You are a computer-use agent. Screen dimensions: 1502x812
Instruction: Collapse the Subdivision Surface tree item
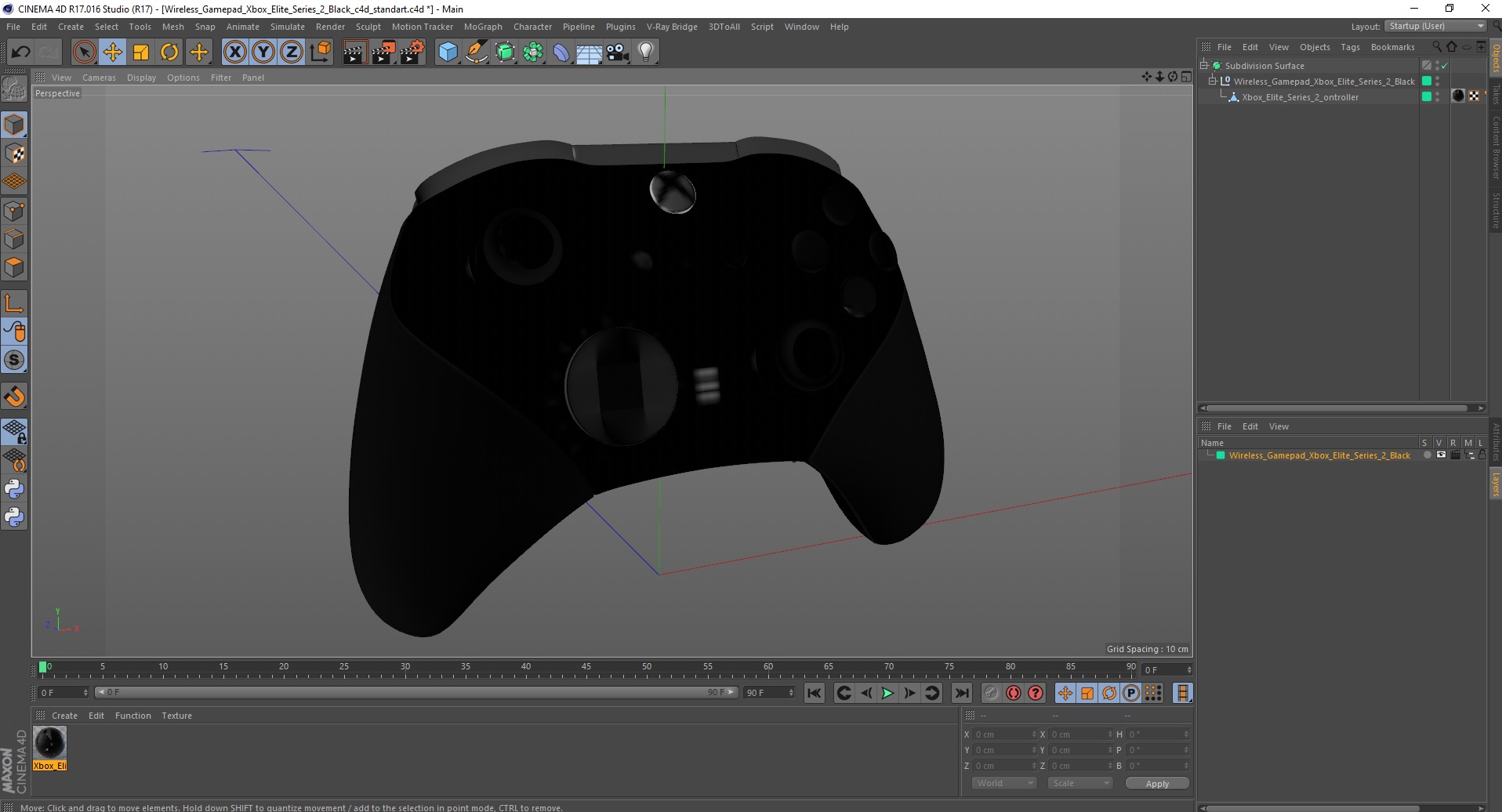tap(1204, 65)
